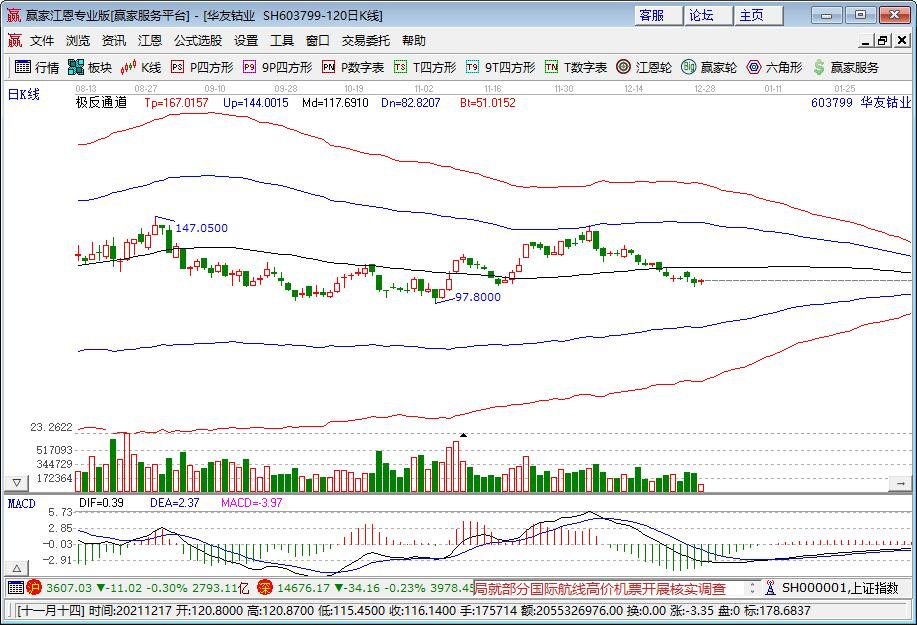This screenshot has height=625, width=917.
Task: Collapse volume panel with down-triangle button
Action: [x=17, y=483]
